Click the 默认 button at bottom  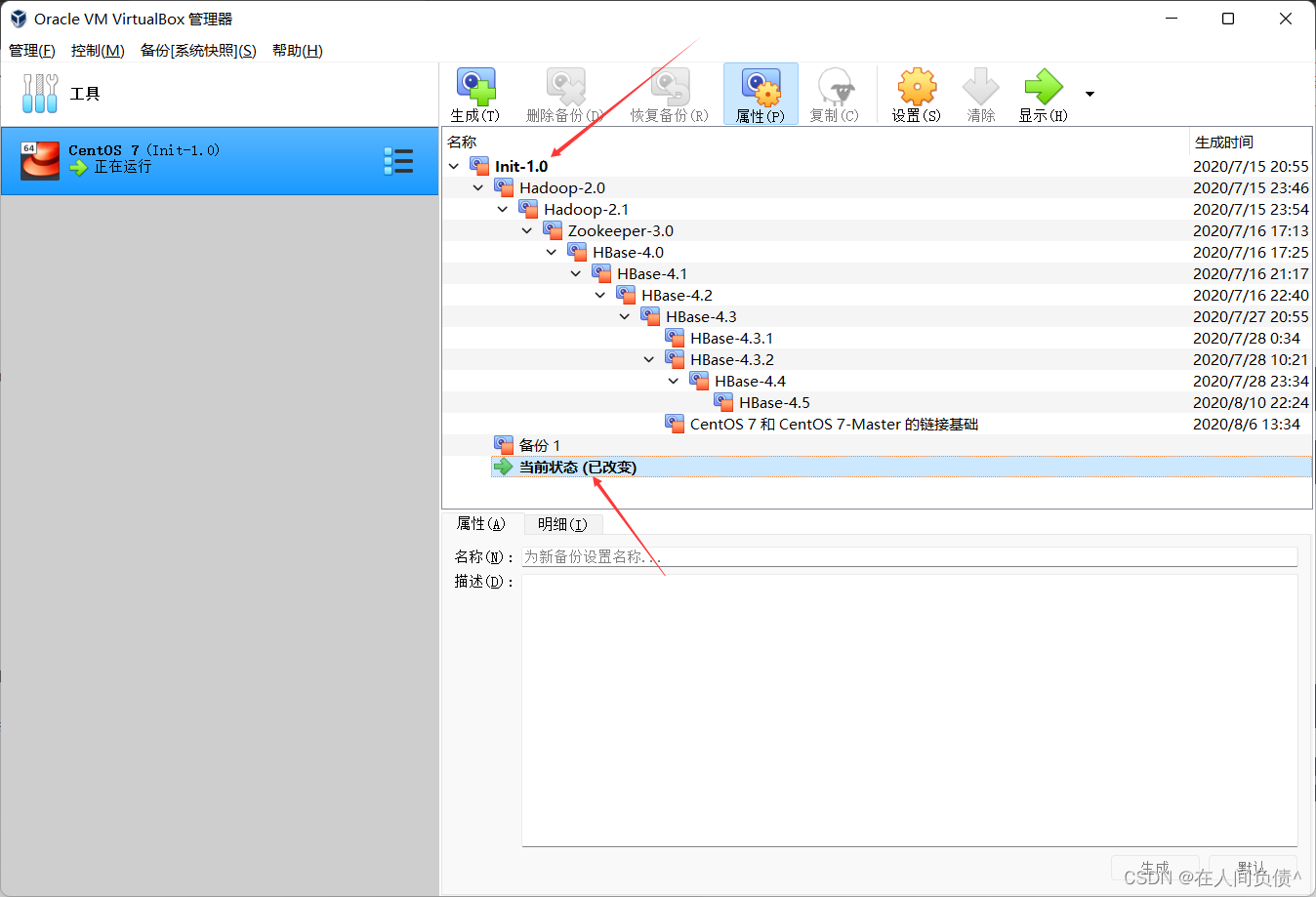1253,867
